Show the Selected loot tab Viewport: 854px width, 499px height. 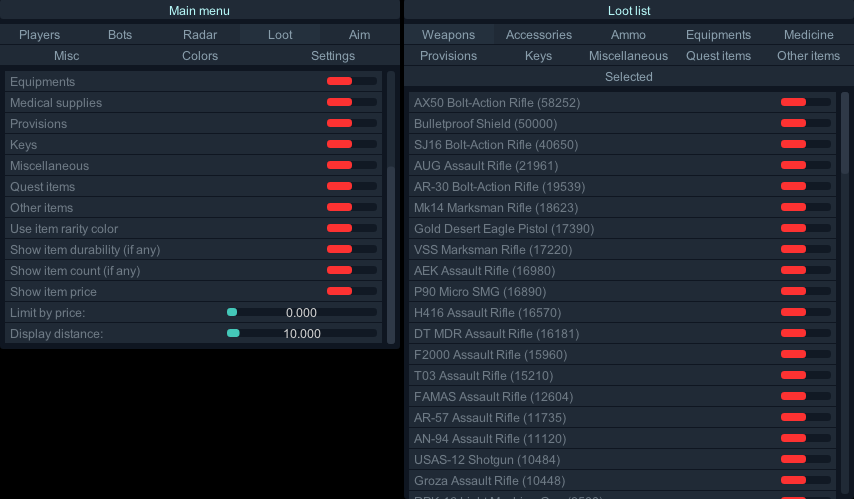tap(629, 77)
